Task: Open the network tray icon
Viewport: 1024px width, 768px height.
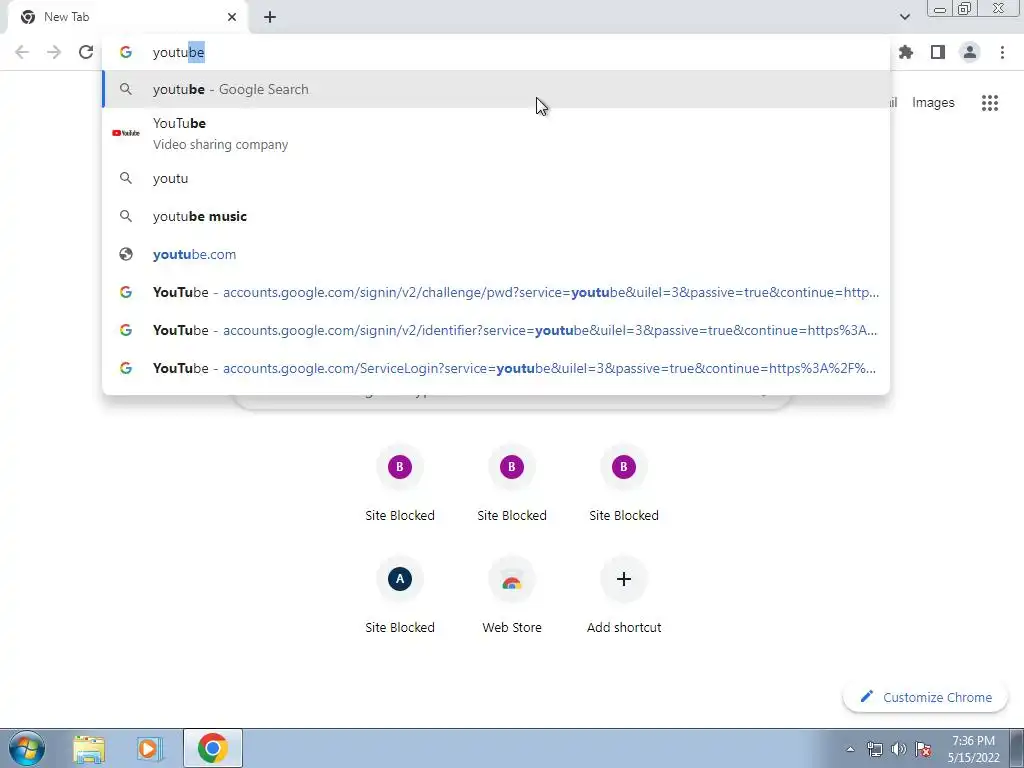Action: tap(874, 749)
